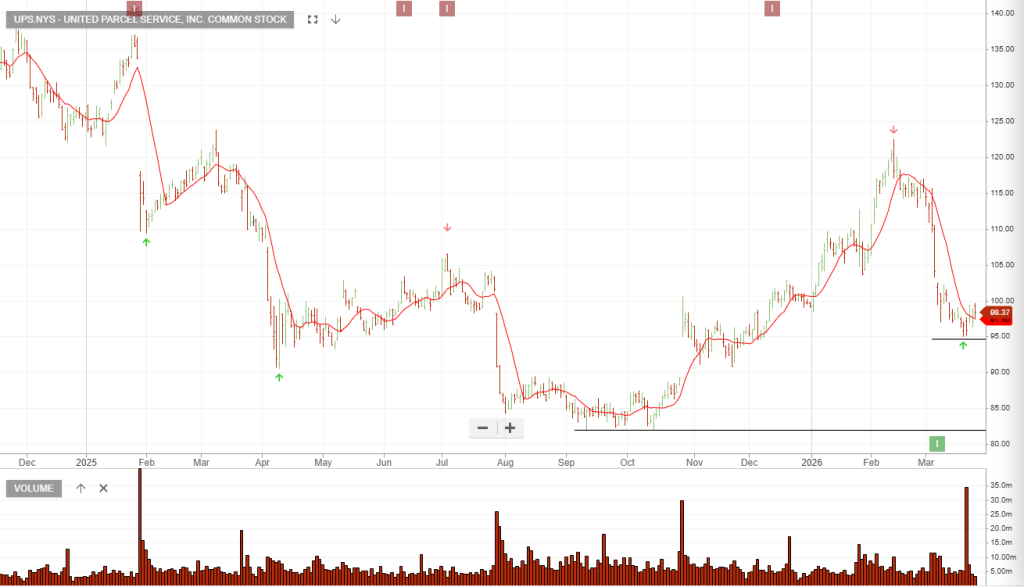This screenshot has height=587, width=1024.
Task: Click the green buy arrow below April low
Action: [x=279, y=377]
